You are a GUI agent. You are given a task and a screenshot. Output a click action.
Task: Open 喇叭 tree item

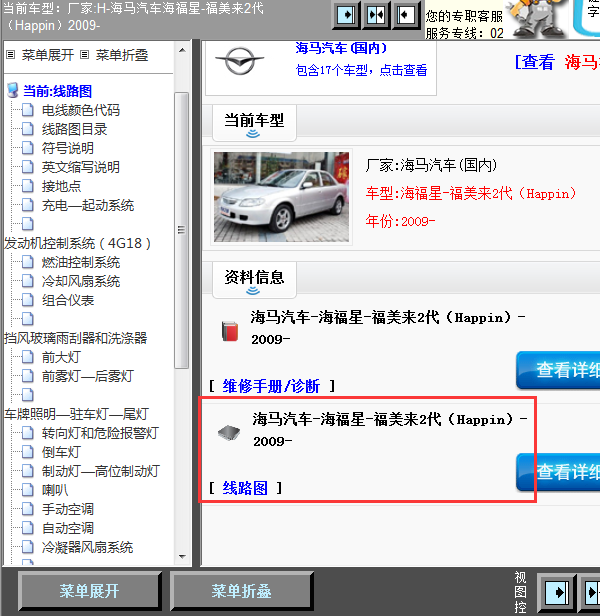[55, 490]
